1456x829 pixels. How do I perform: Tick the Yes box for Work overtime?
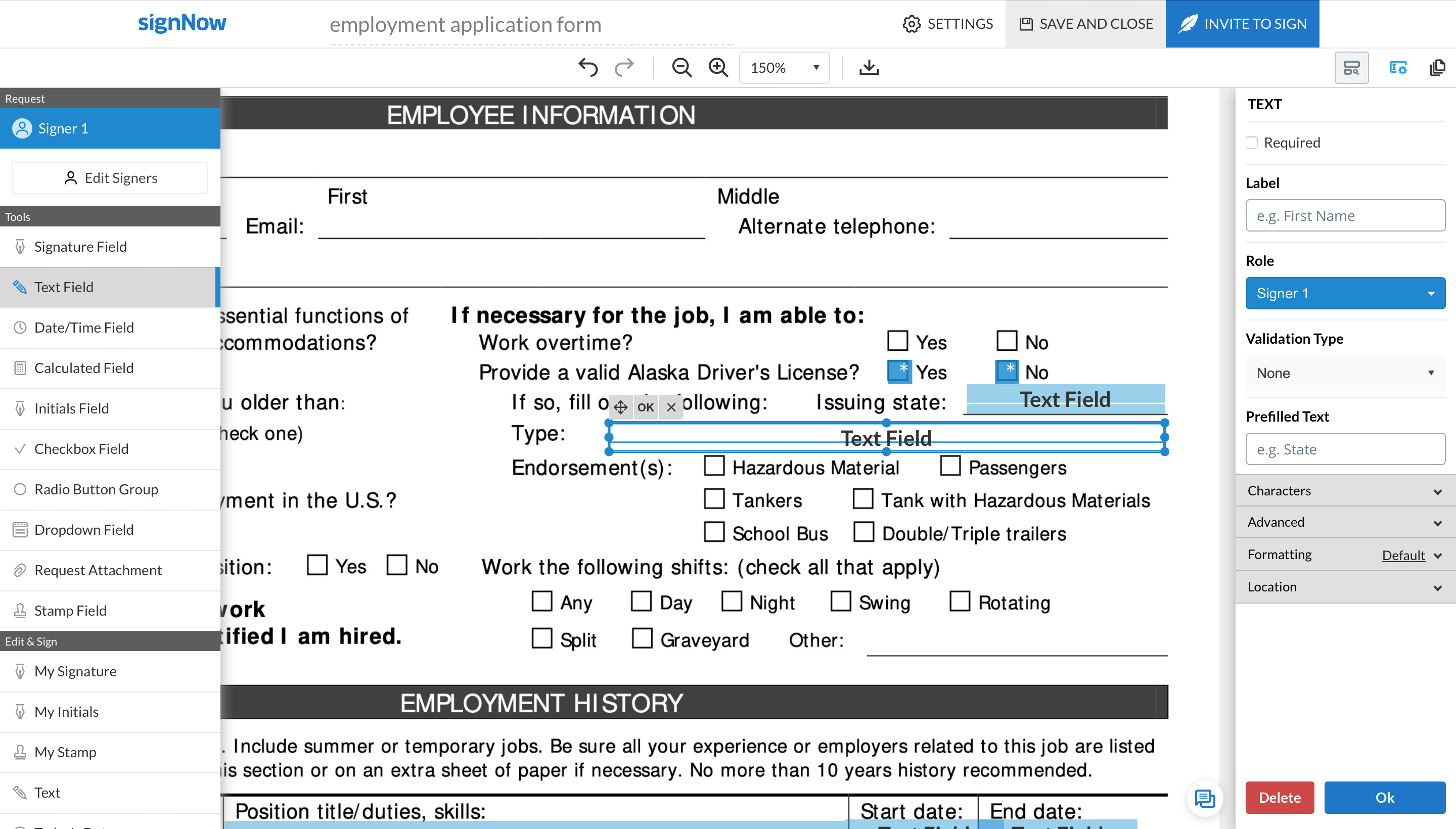(x=897, y=341)
